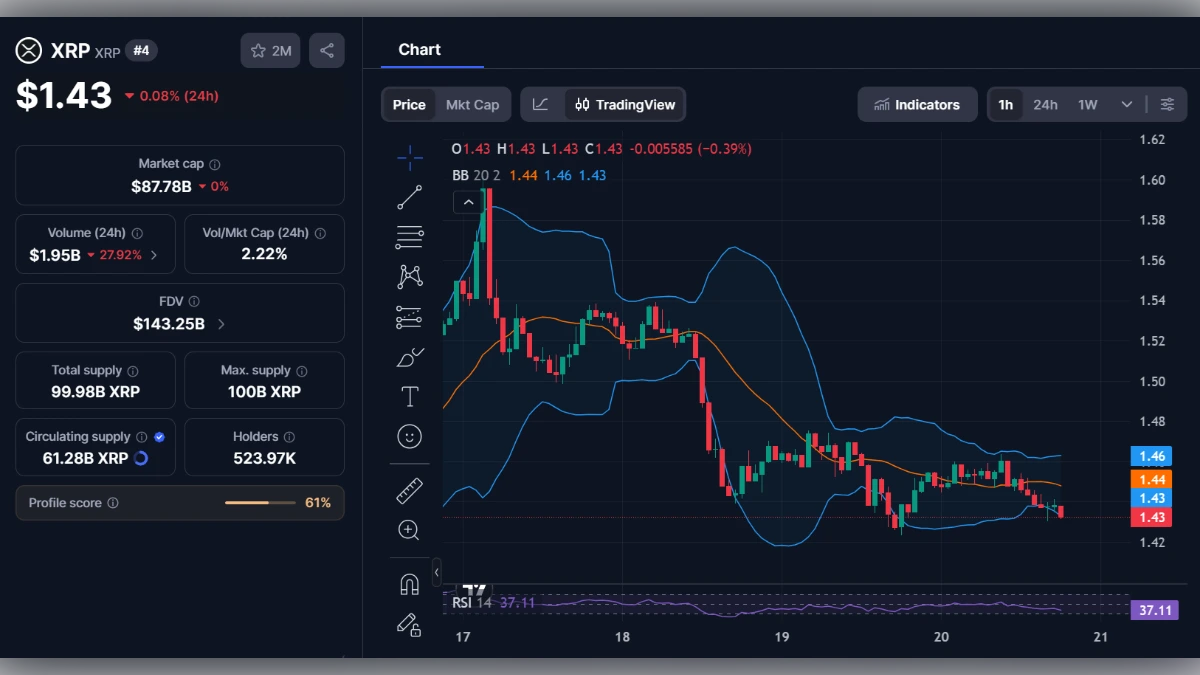Switch chart to Mkt Cap view
The image size is (1200, 675).
click(x=473, y=104)
